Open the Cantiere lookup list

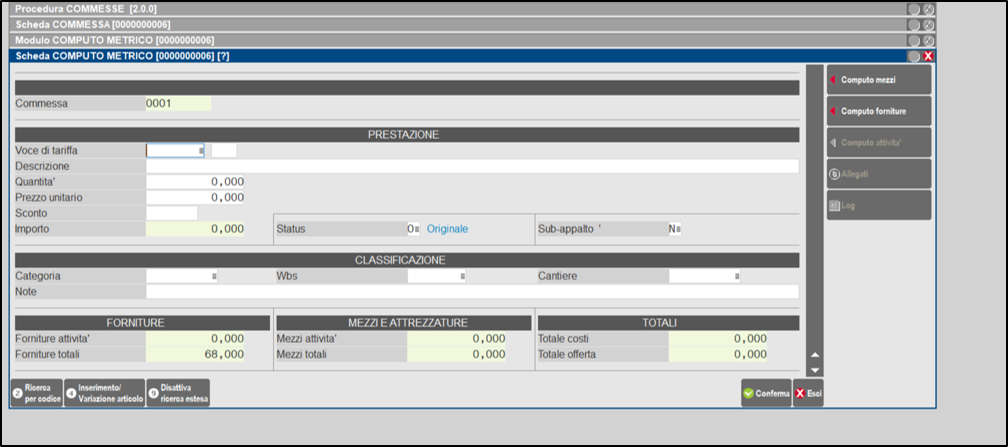point(737,276)
